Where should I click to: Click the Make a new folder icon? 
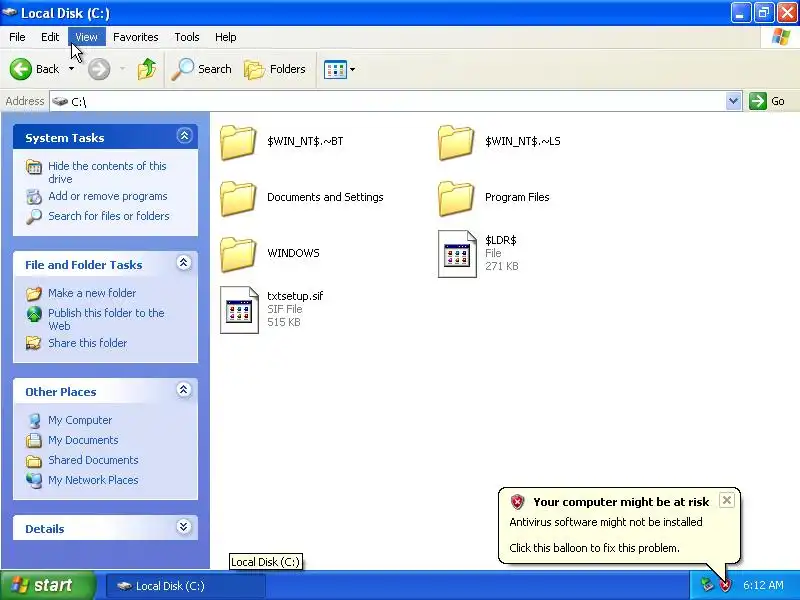coord(34,293)
